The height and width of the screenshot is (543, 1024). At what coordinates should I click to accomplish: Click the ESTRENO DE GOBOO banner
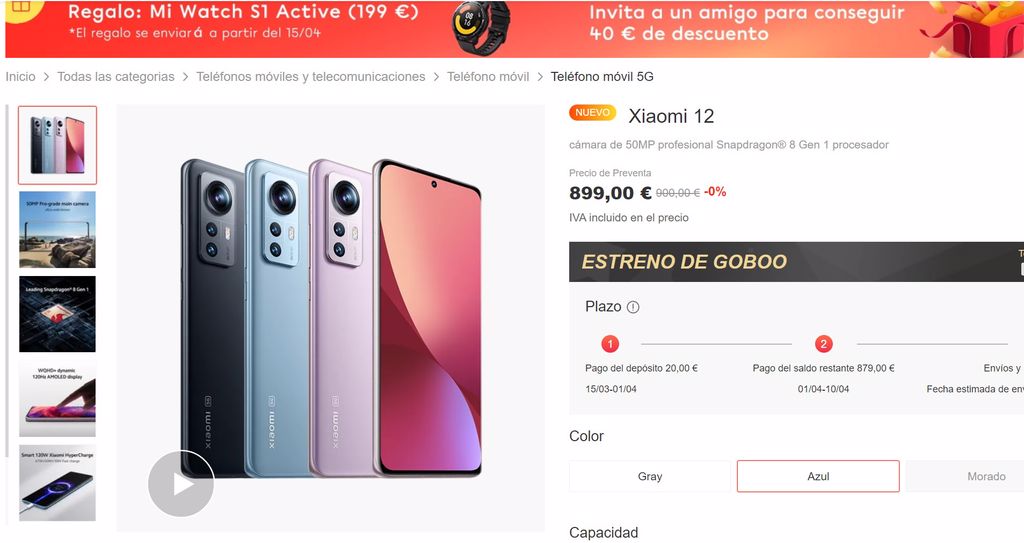tap(796, 262)
